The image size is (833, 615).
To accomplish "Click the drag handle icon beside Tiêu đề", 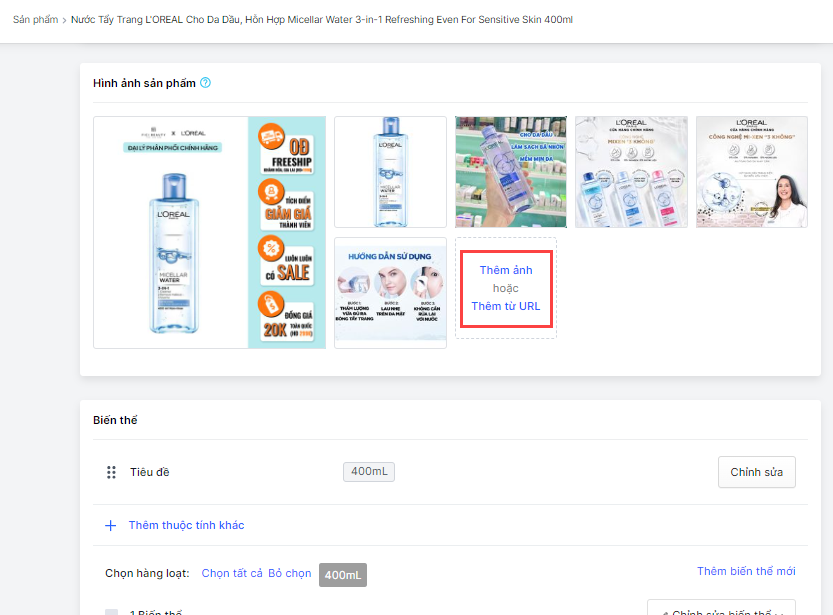I will (x=111, y=472).
